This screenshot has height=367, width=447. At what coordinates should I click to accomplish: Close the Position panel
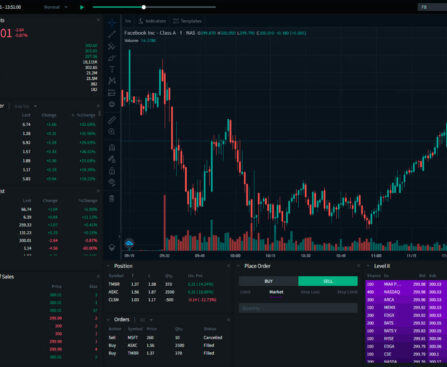point(229,266)
